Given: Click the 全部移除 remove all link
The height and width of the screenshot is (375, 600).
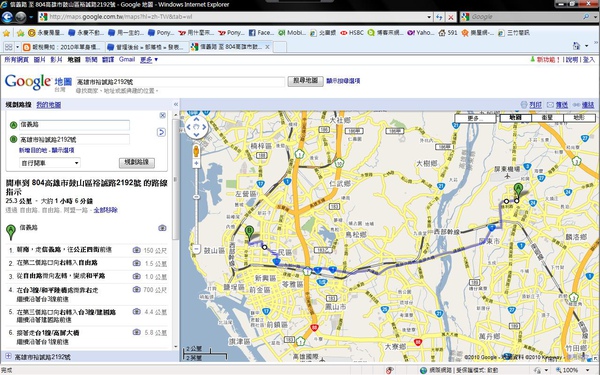Looking at the screenshot, I should click(106, 210).
